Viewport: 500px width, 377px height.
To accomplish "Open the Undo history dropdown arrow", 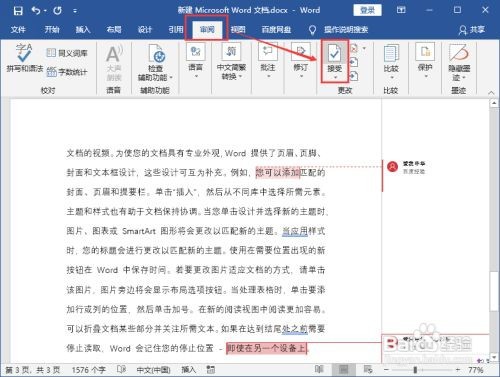I will pyautogui.click(x=45, y=11).
